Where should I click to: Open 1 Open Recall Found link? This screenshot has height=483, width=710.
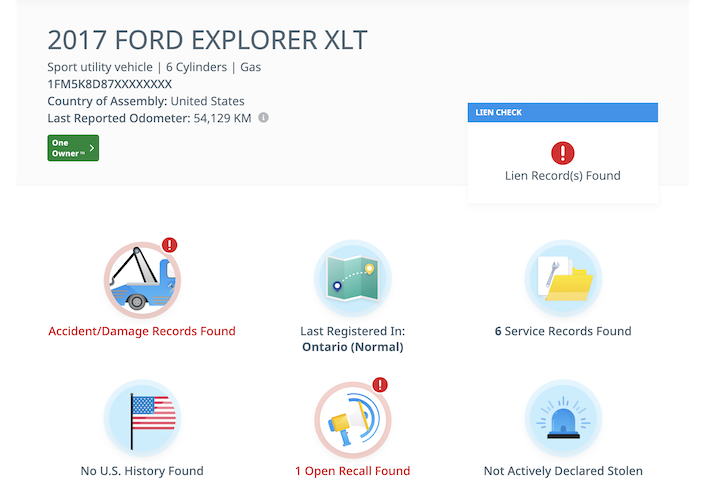353,471
